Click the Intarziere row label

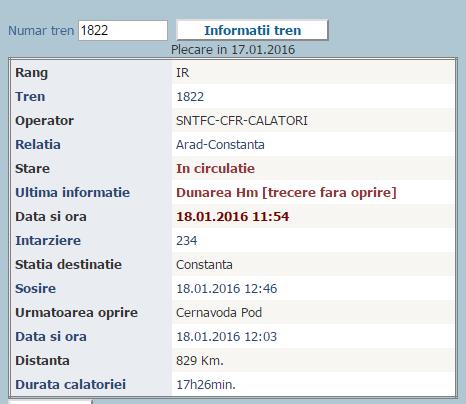48,241
